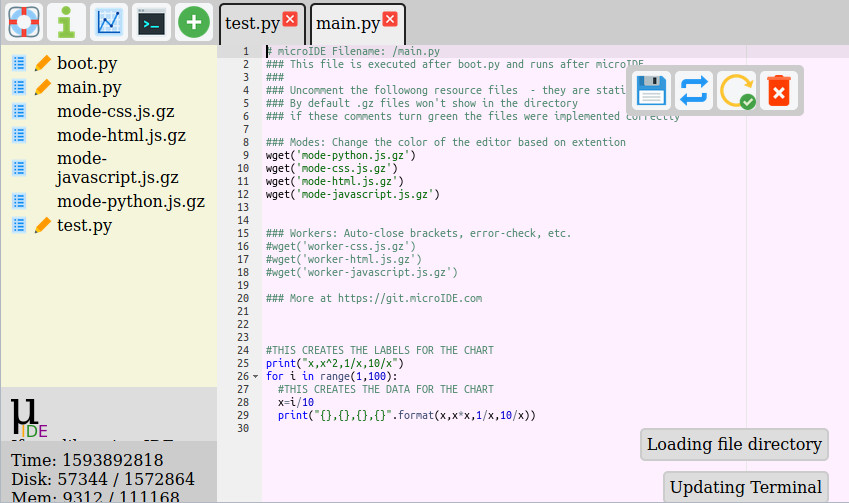This screenshot has width=849, height=503.
Task: Click the yellow reload with checkmark icon
Action: point(736,91)
